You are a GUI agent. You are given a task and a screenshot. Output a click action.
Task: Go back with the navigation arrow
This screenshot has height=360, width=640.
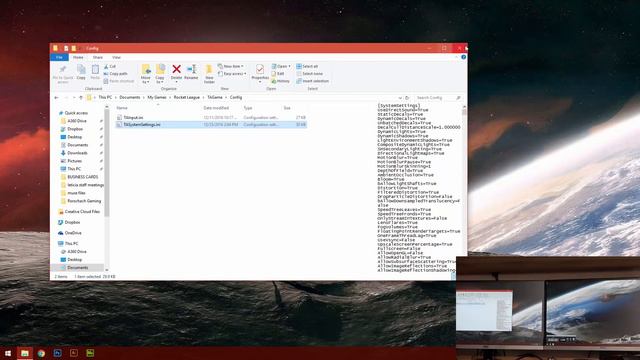(57, 98)
